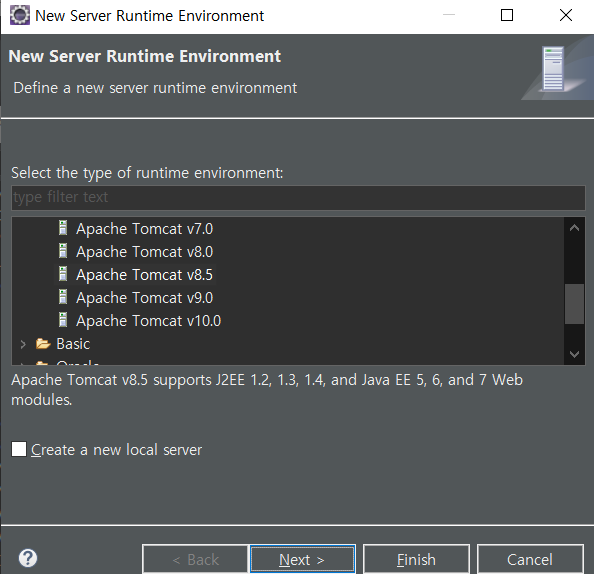Screen dimensions: 594x574
Task: Click the Apache Tomcat v8.5 server icon
Action: (x=63, y=274)
